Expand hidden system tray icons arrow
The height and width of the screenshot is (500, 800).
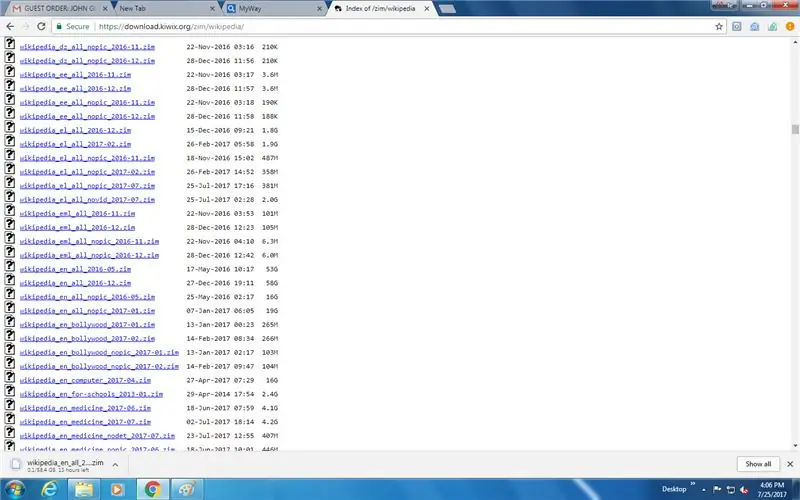click(x=704, y=490)
